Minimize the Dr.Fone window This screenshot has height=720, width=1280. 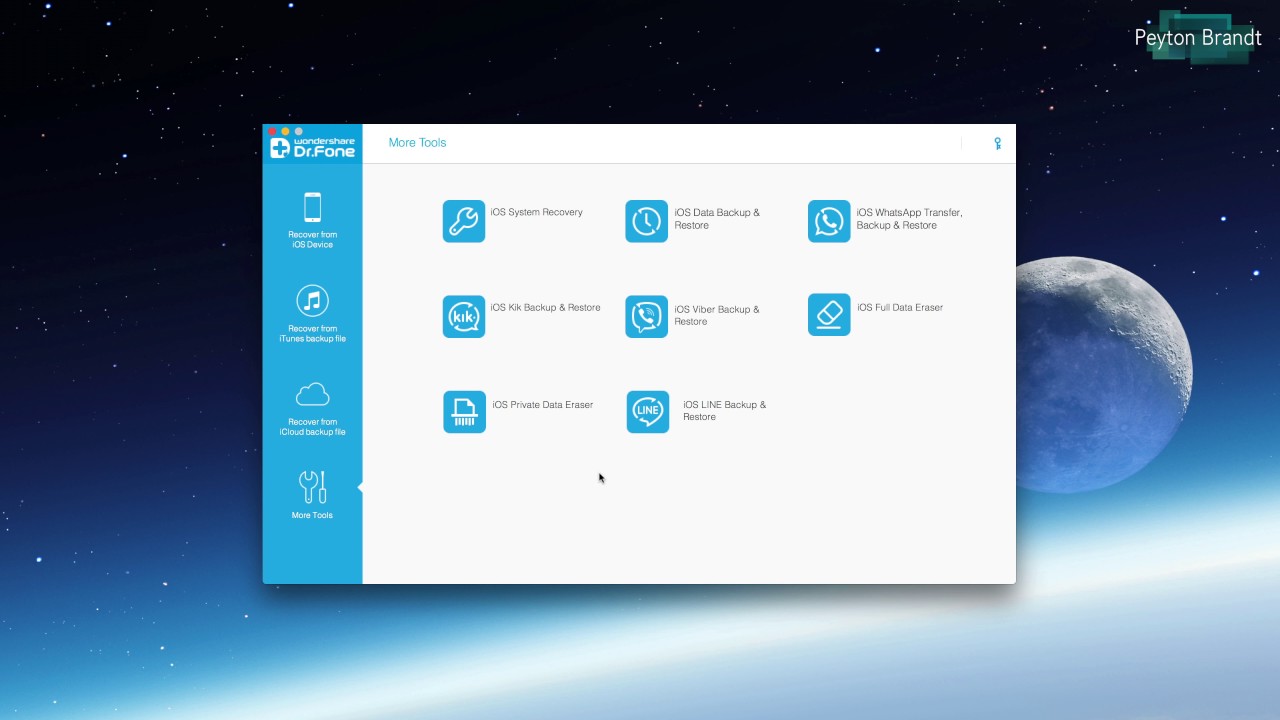[285, 131]
